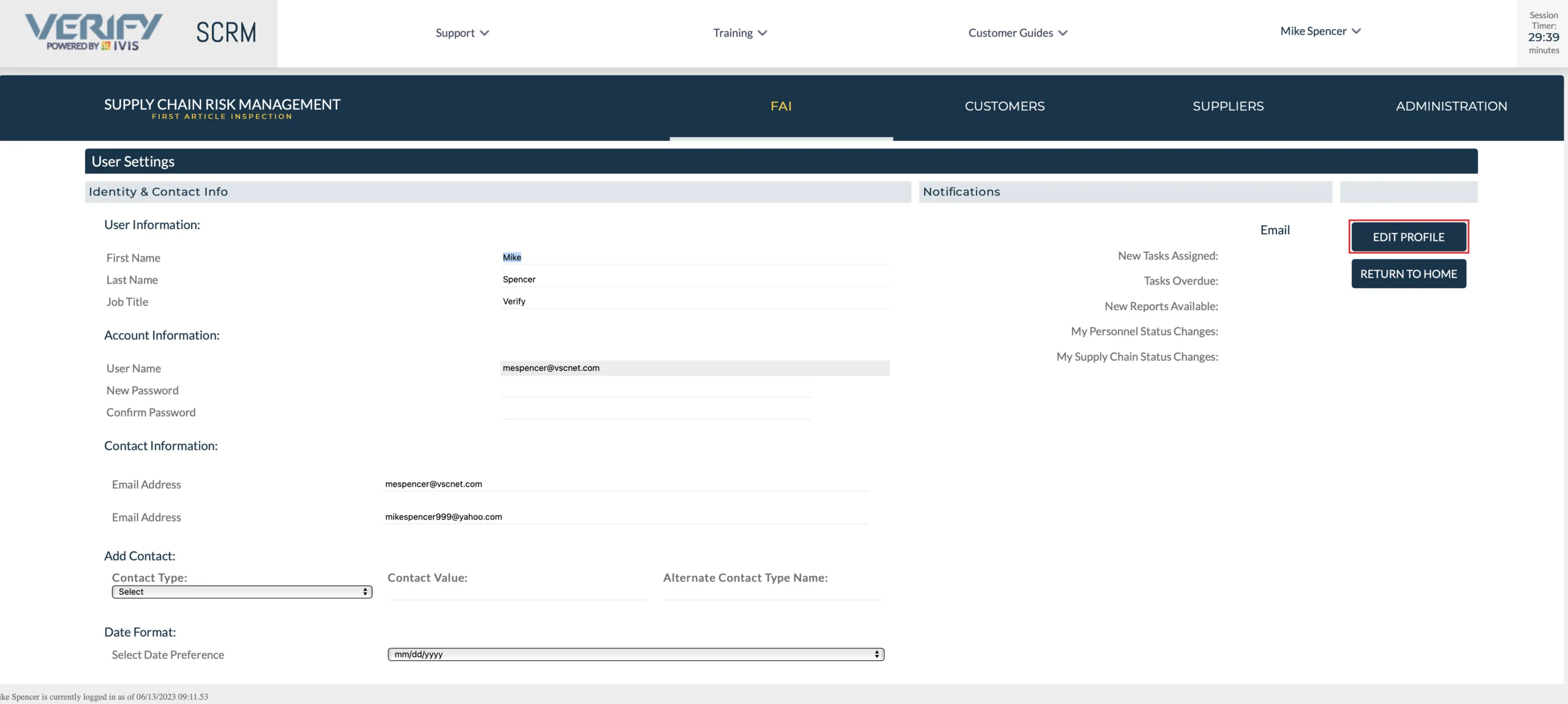
Task: Switch to the FAI tab
Action: 781,107
